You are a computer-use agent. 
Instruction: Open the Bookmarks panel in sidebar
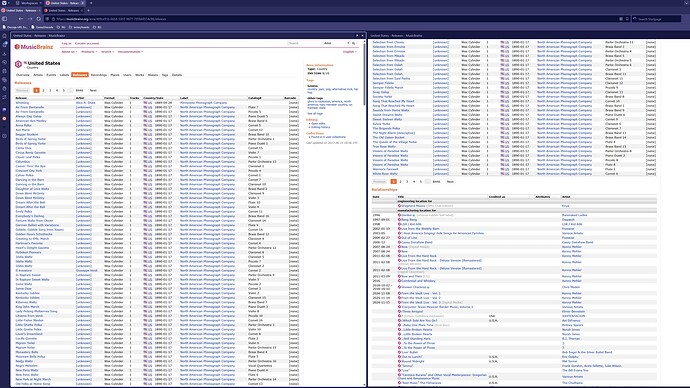click(4, 37)
